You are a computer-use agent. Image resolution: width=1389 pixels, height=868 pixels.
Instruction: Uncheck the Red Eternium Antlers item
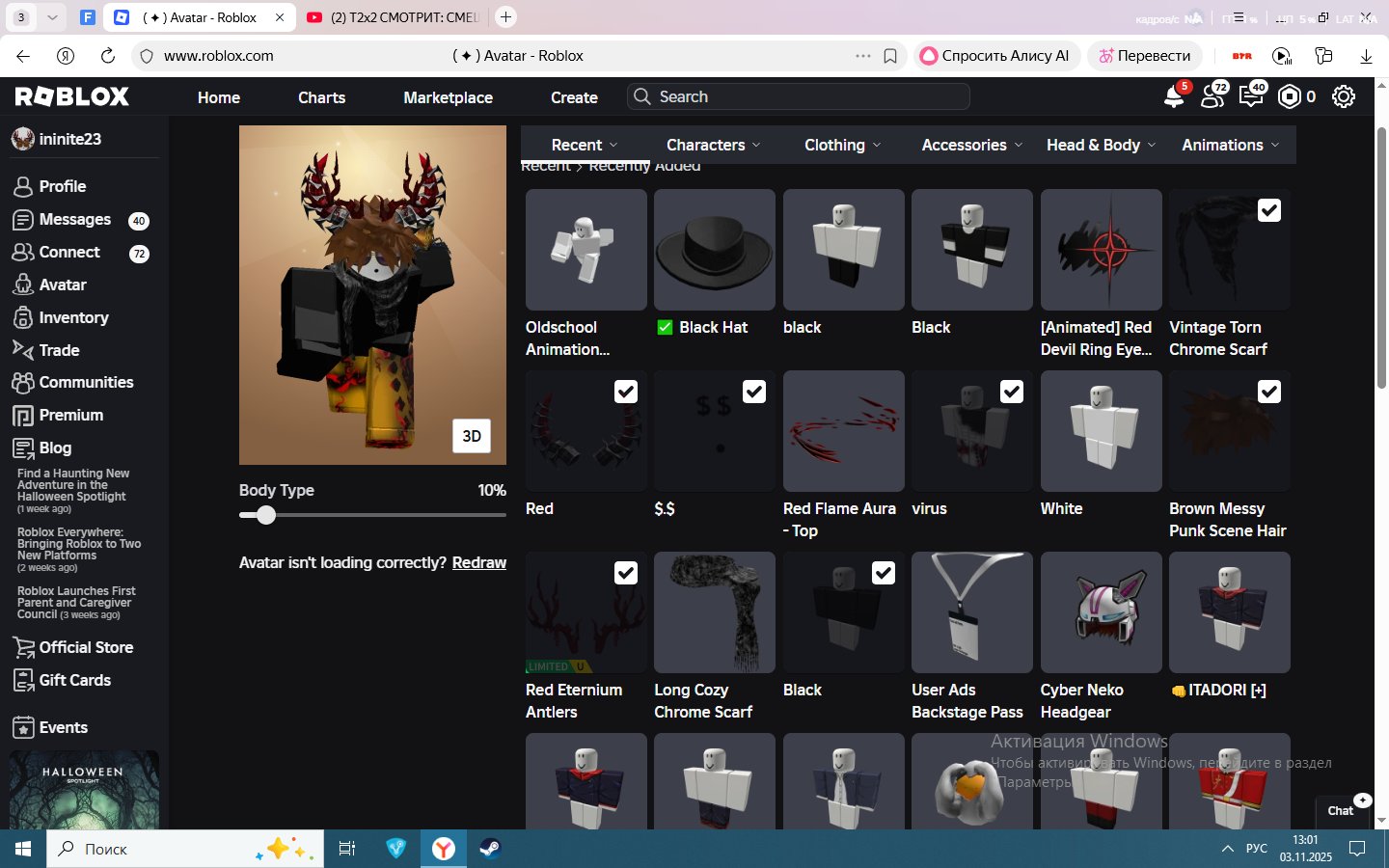[x=626, y=573]
